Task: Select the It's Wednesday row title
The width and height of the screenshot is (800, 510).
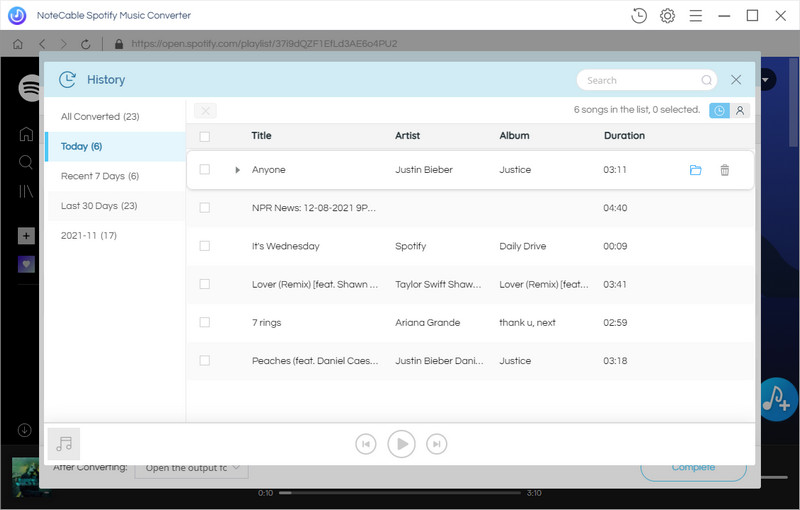Action: (285, 246)
